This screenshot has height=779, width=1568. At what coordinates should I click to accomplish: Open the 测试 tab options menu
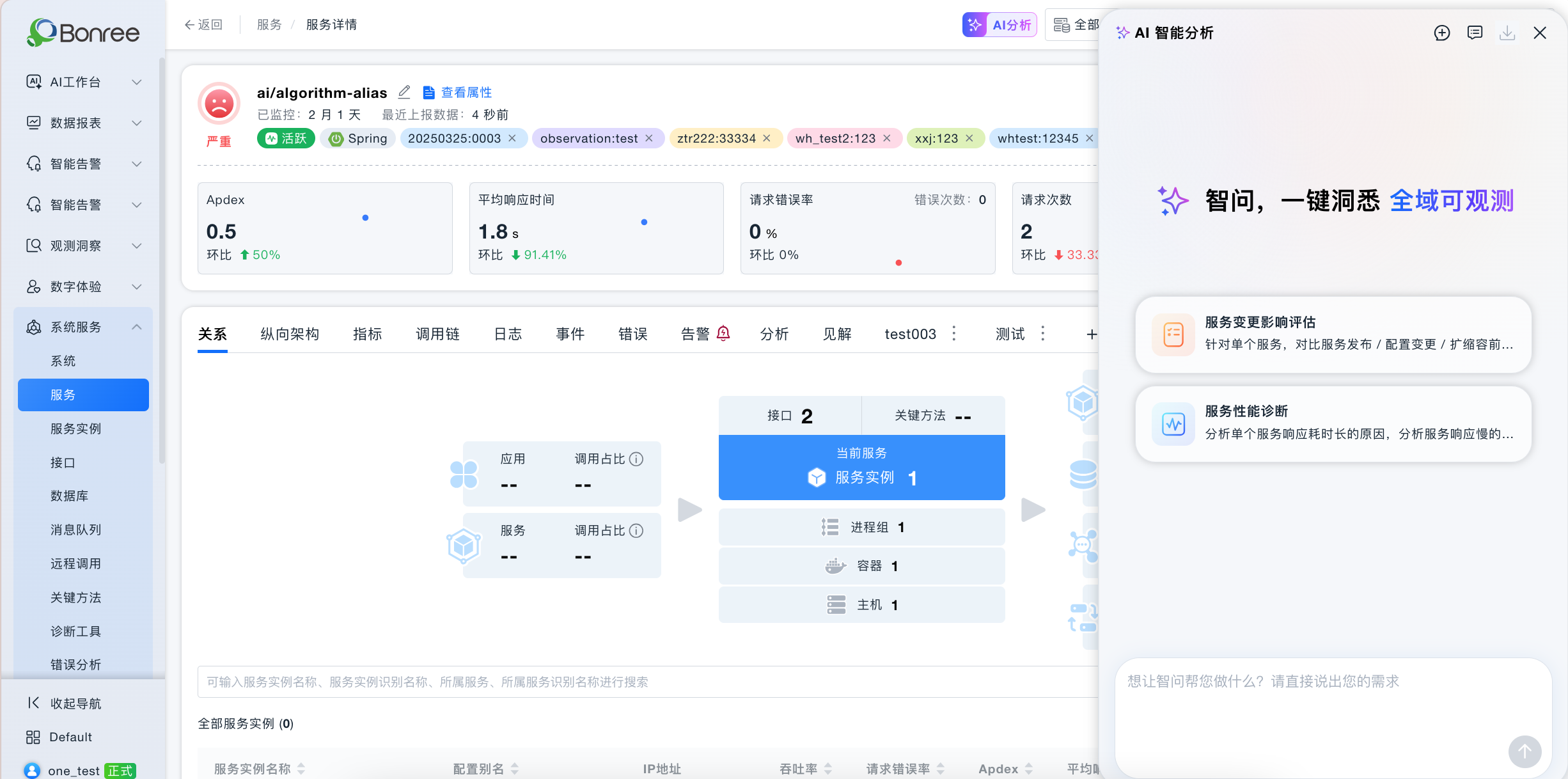tap(1043, 333)
